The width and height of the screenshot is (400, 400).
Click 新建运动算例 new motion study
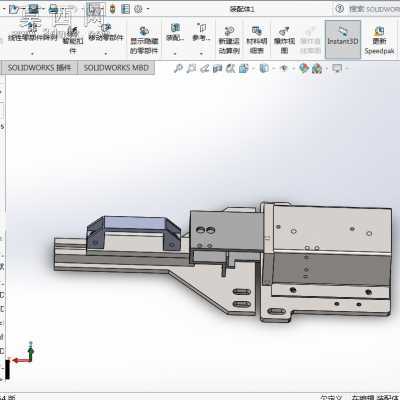coord(229,40)
